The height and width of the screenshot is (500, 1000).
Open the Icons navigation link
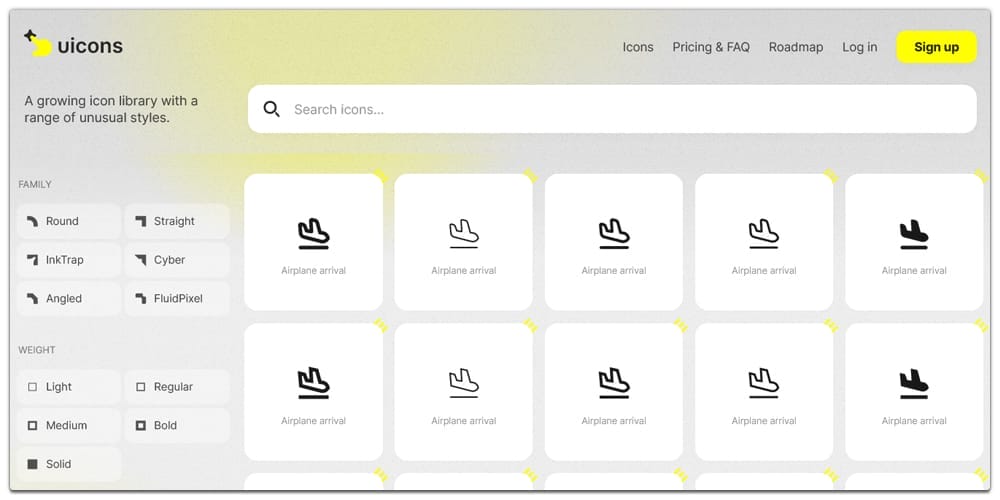tap(638, 47)
